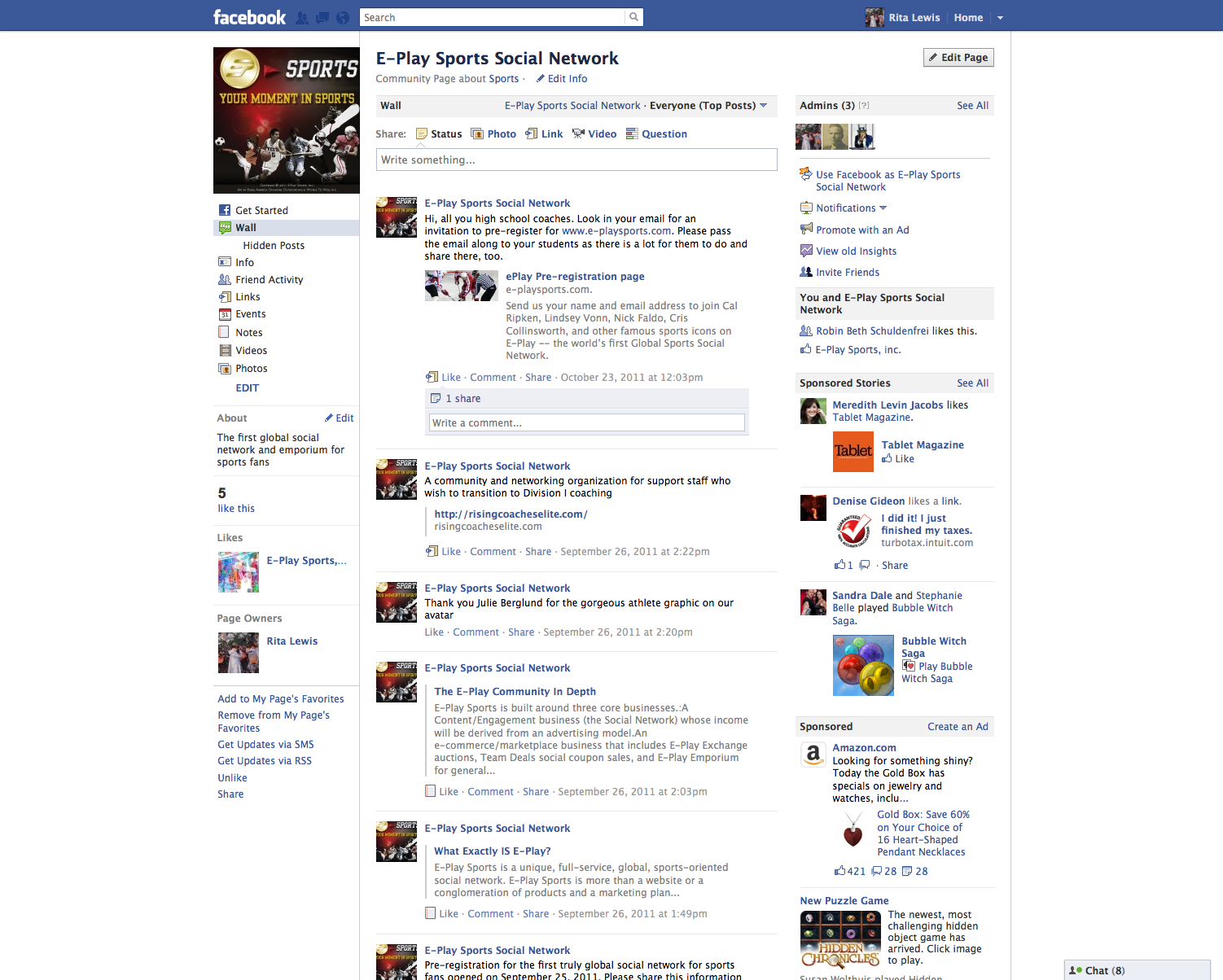Open Amazon.com sponsored ad title

864,748
